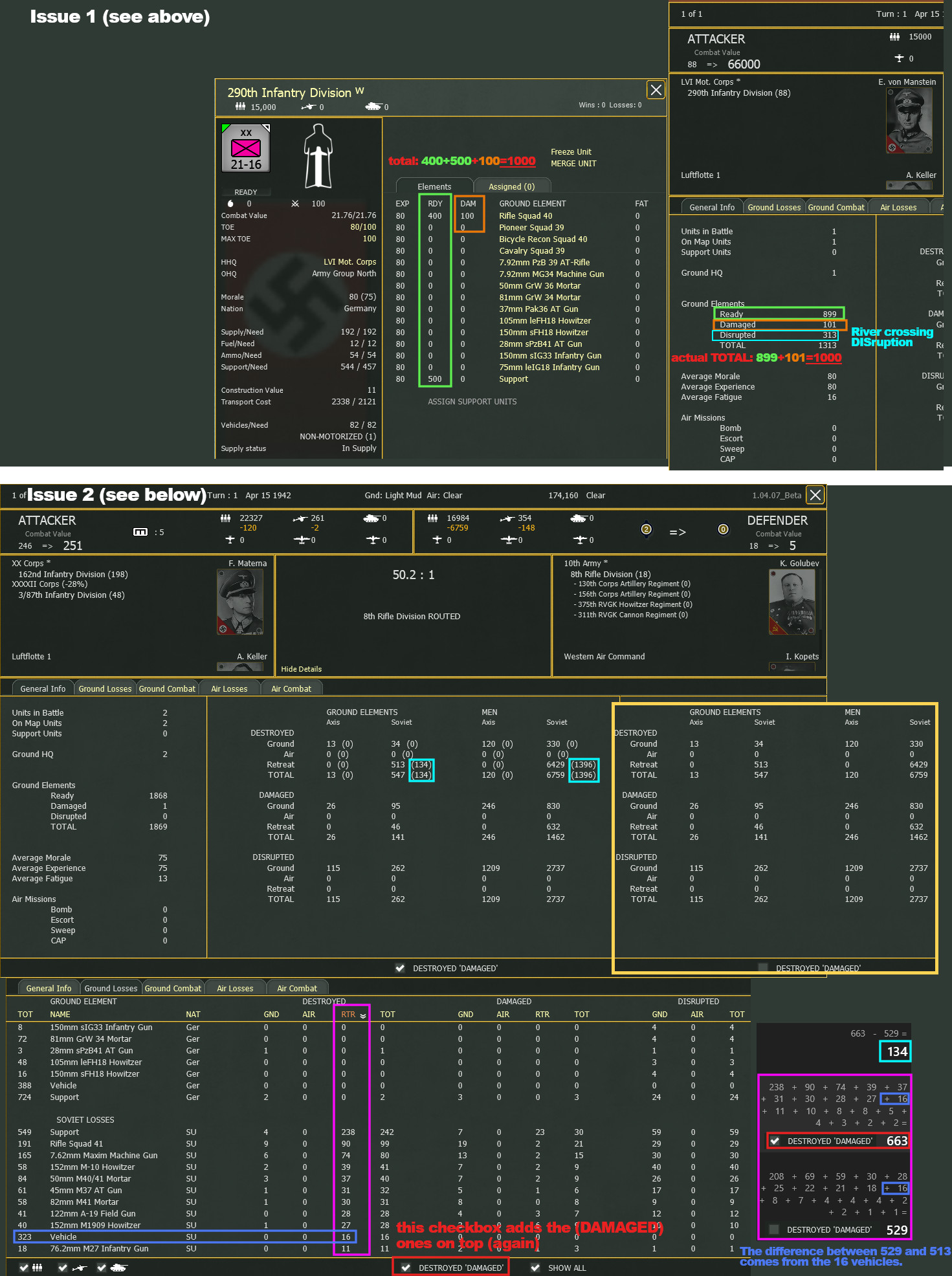
Task: Toggle the men filter checkbox below loss table
Action: tap(24, 1268)
